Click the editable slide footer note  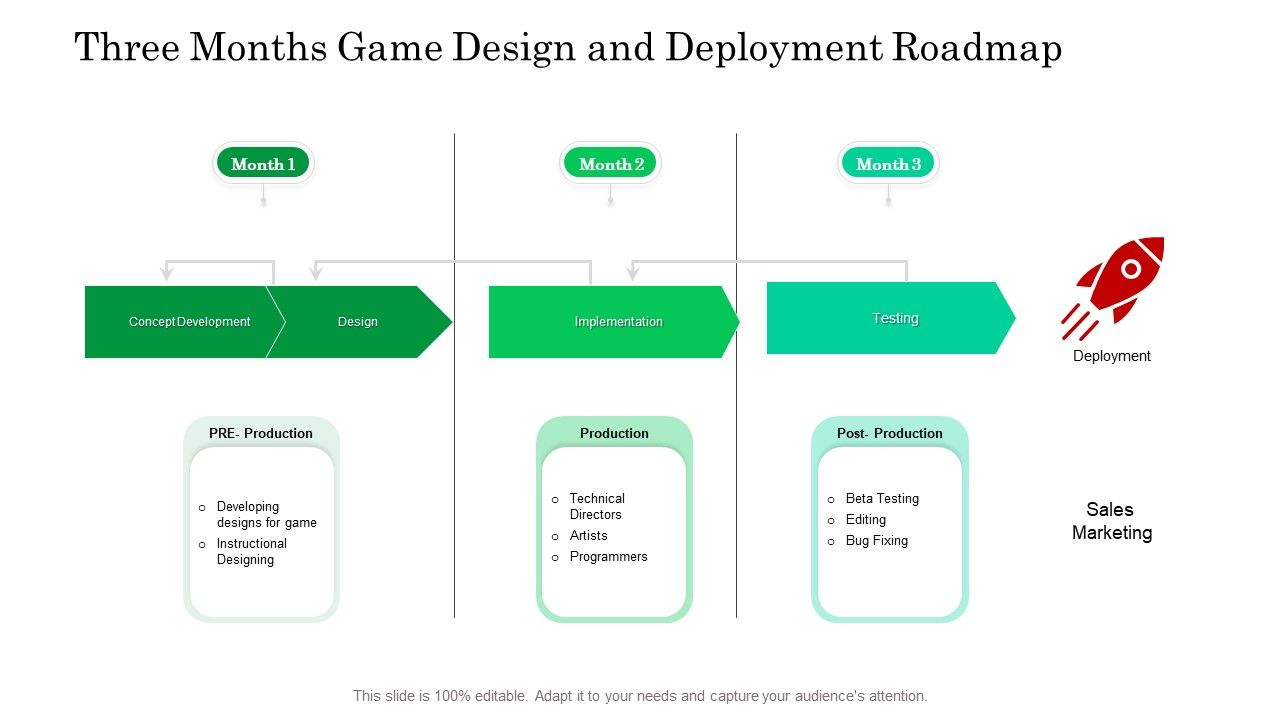(640, 696)
